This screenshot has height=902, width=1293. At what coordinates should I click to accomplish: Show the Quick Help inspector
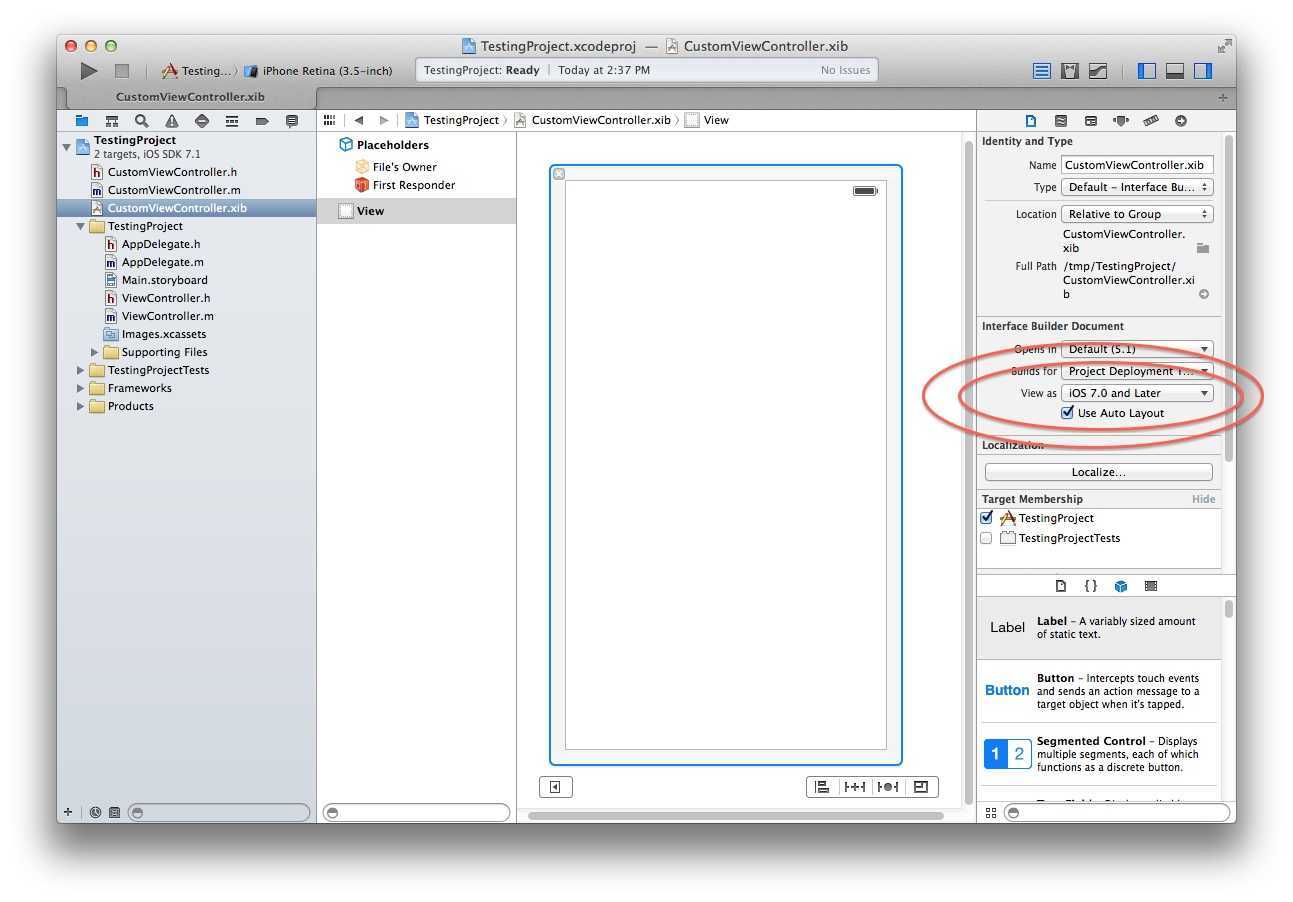pos(1061,120)
